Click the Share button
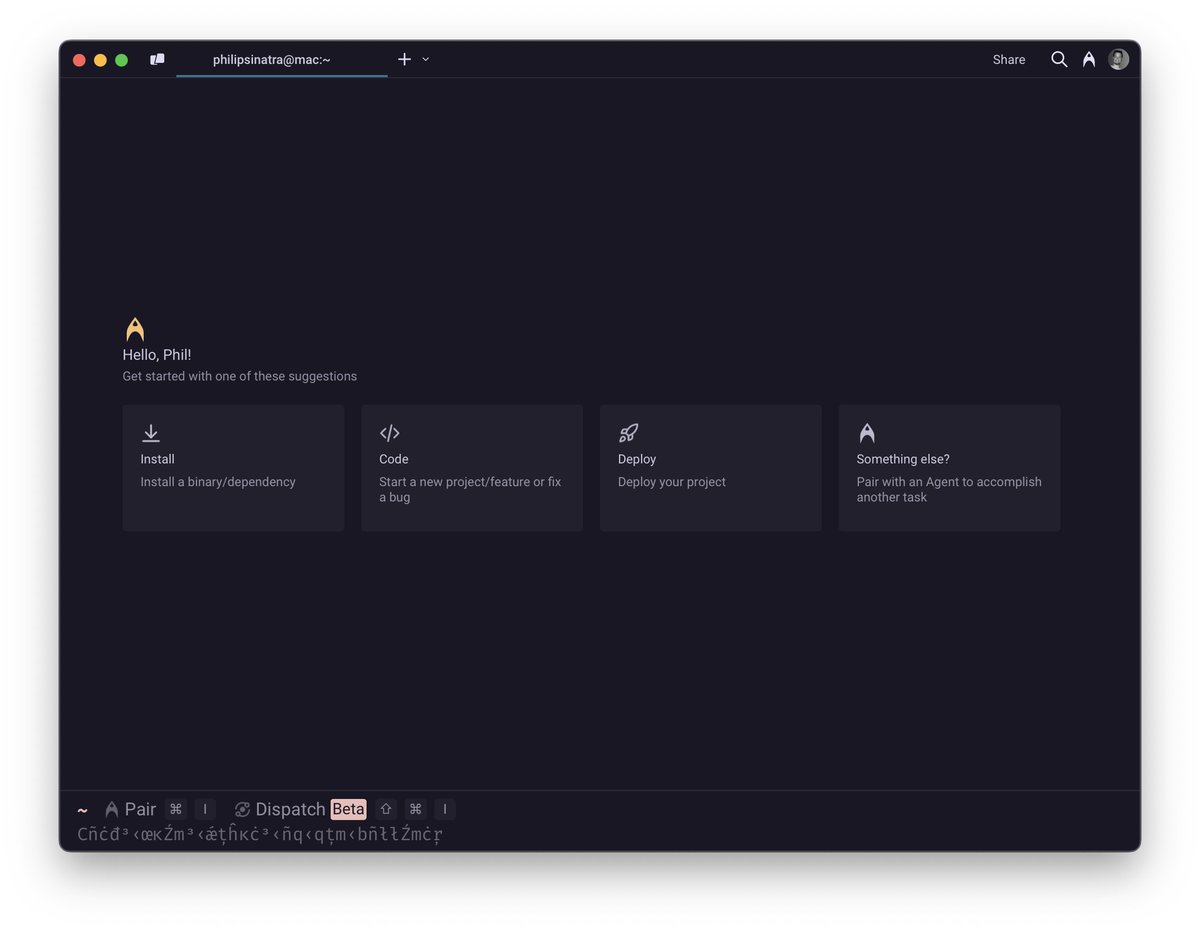 [x=1009, y=60]
